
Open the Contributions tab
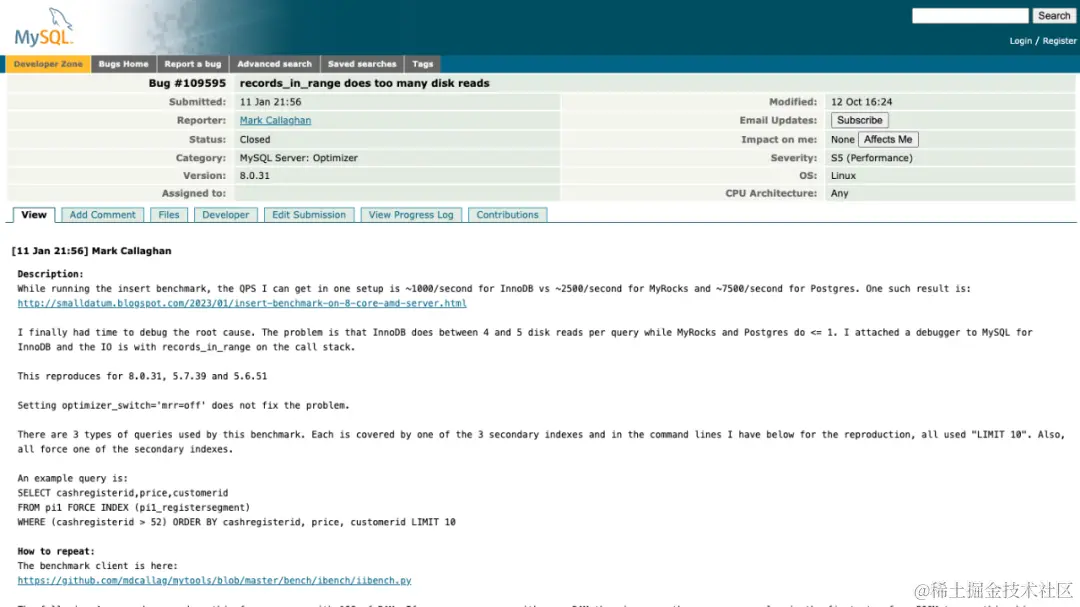[507, 215]
